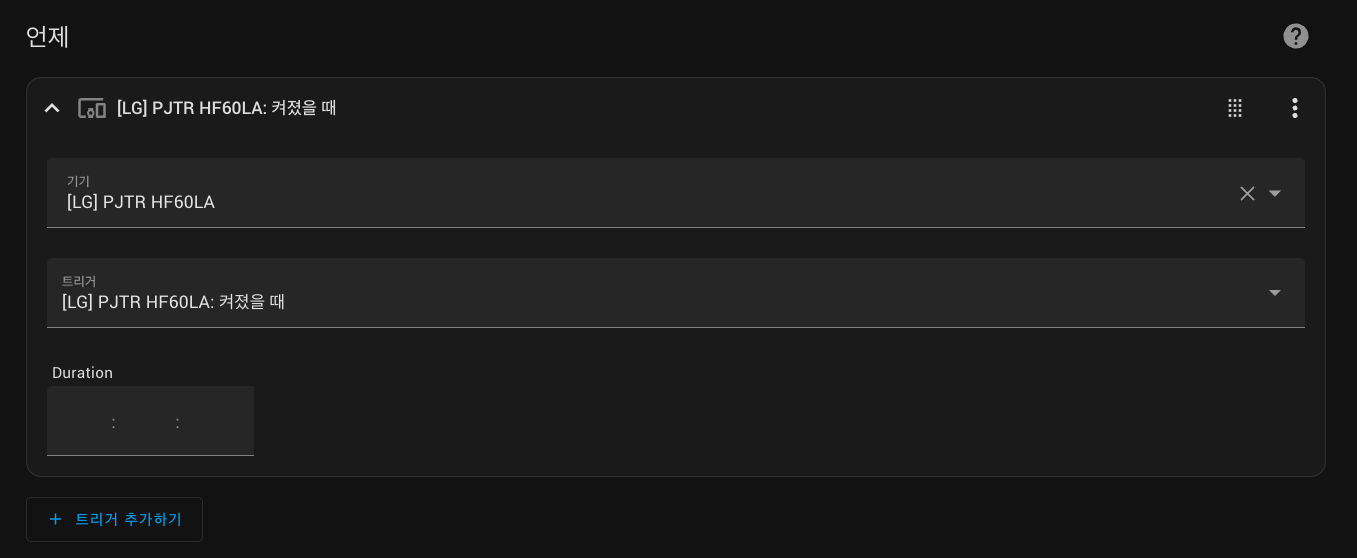Viewport: 1357px width, 558px height.
Task: Click the Duration label
Action: pyautogui.click(x=82, y=373)
